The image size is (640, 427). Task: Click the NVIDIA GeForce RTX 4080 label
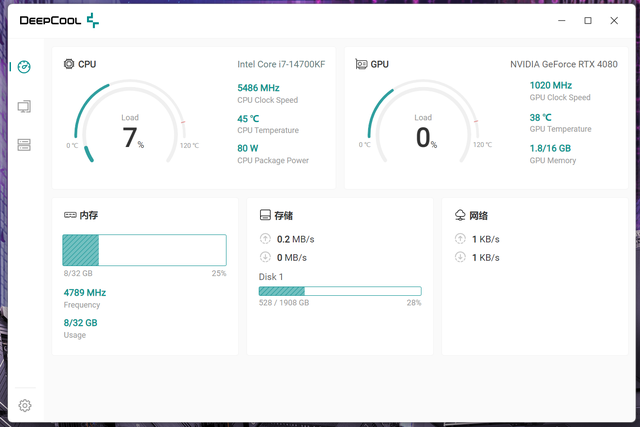(x=564, y=64)
